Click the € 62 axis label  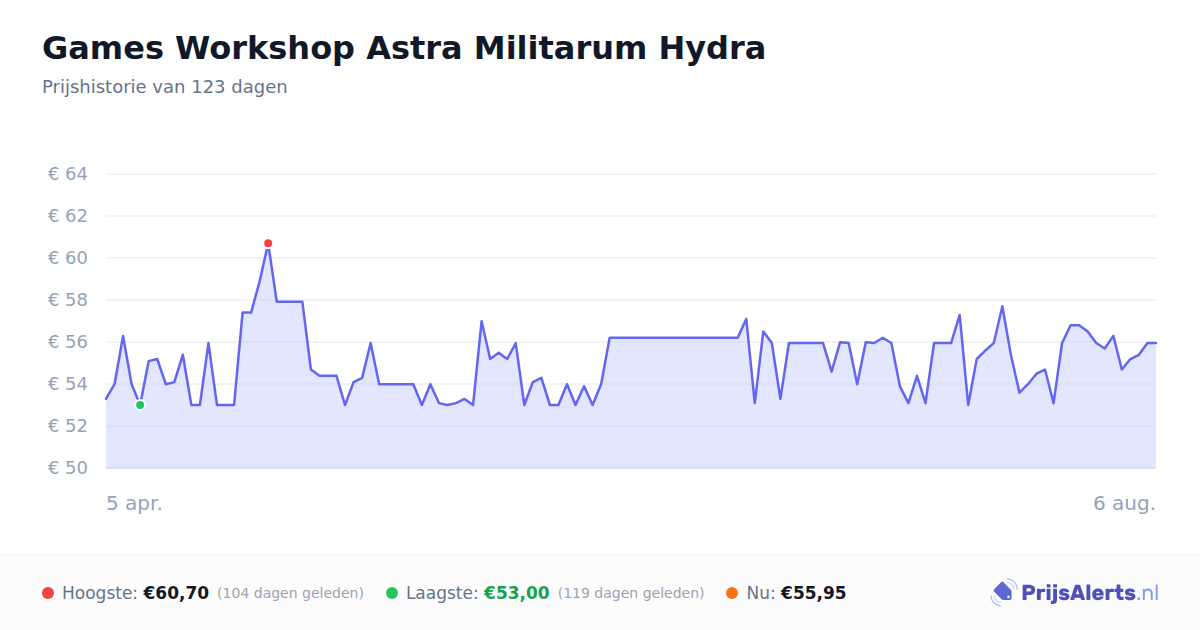pyautogui.click(x=68, y=216)
